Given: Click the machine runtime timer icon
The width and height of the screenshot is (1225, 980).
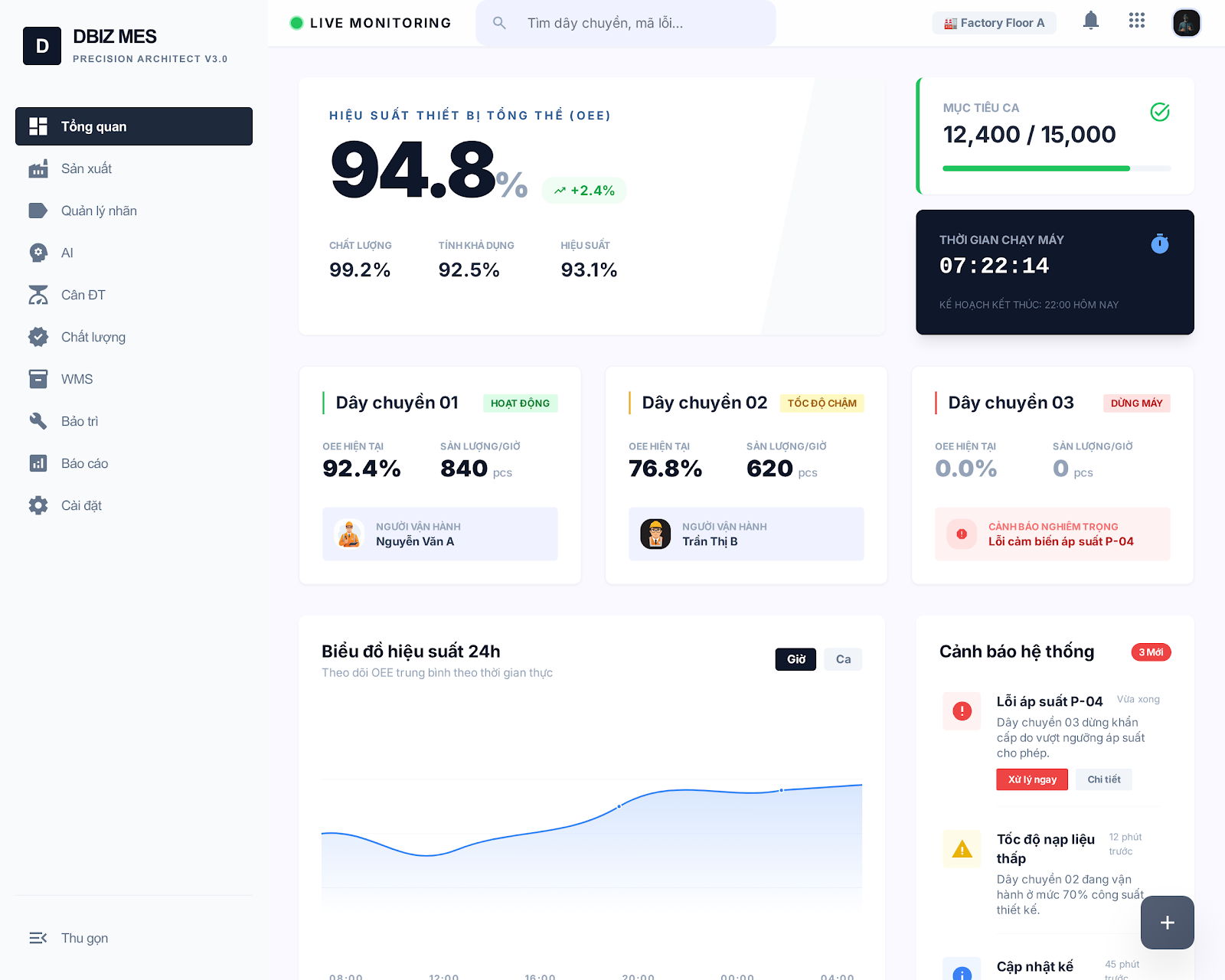Looking at the screenshot, I should pos(1160,243).
